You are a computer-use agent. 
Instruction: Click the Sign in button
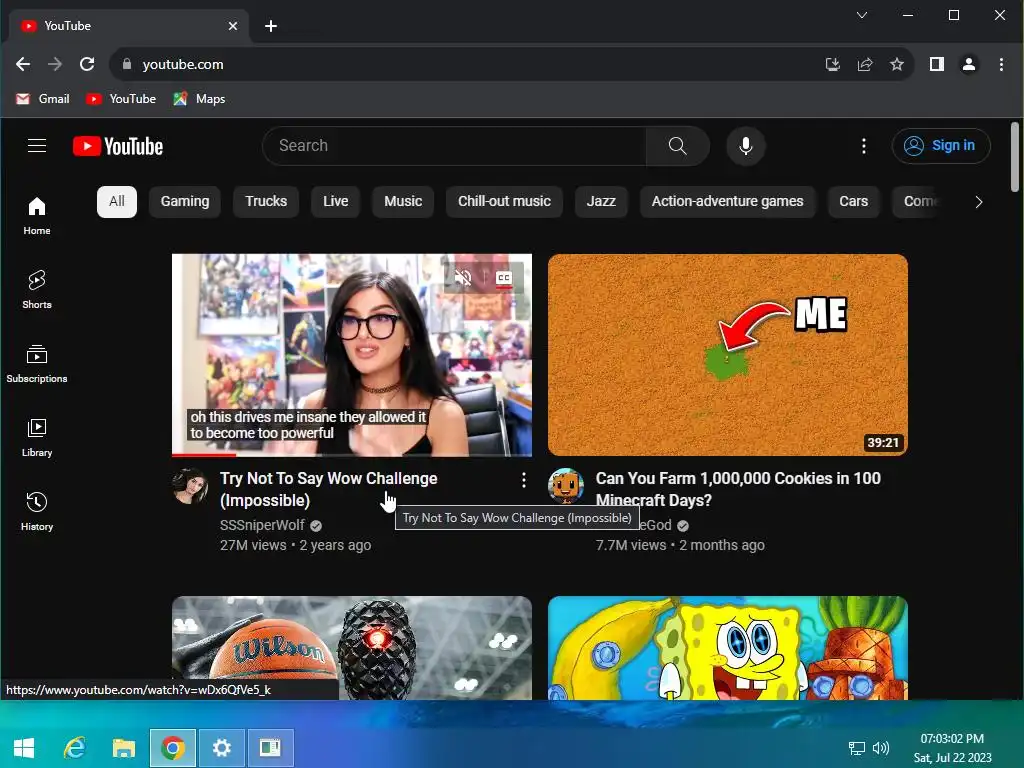pos(941,146)
